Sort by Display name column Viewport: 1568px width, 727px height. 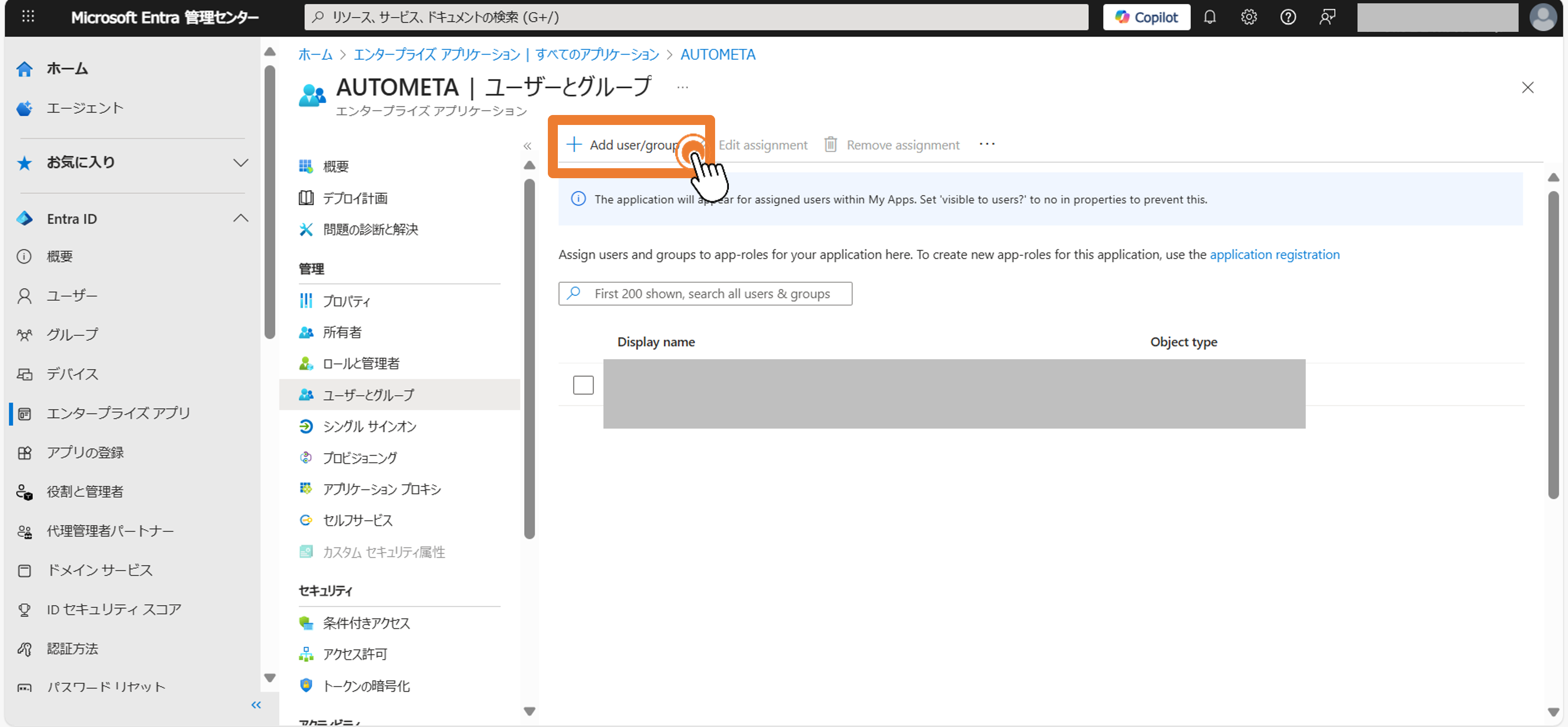(656, 343)
